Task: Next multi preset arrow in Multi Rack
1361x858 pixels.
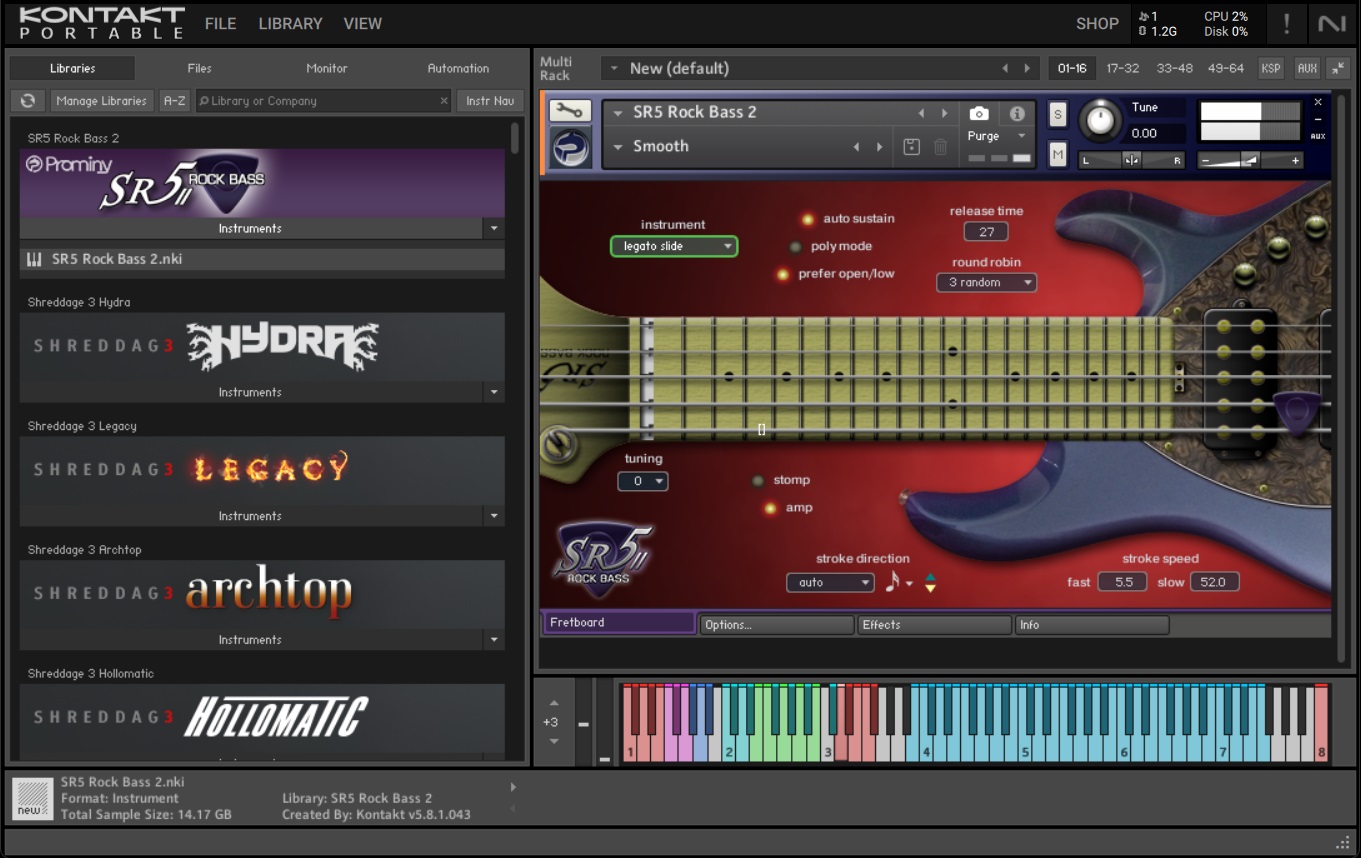Action: [1027, 68]
